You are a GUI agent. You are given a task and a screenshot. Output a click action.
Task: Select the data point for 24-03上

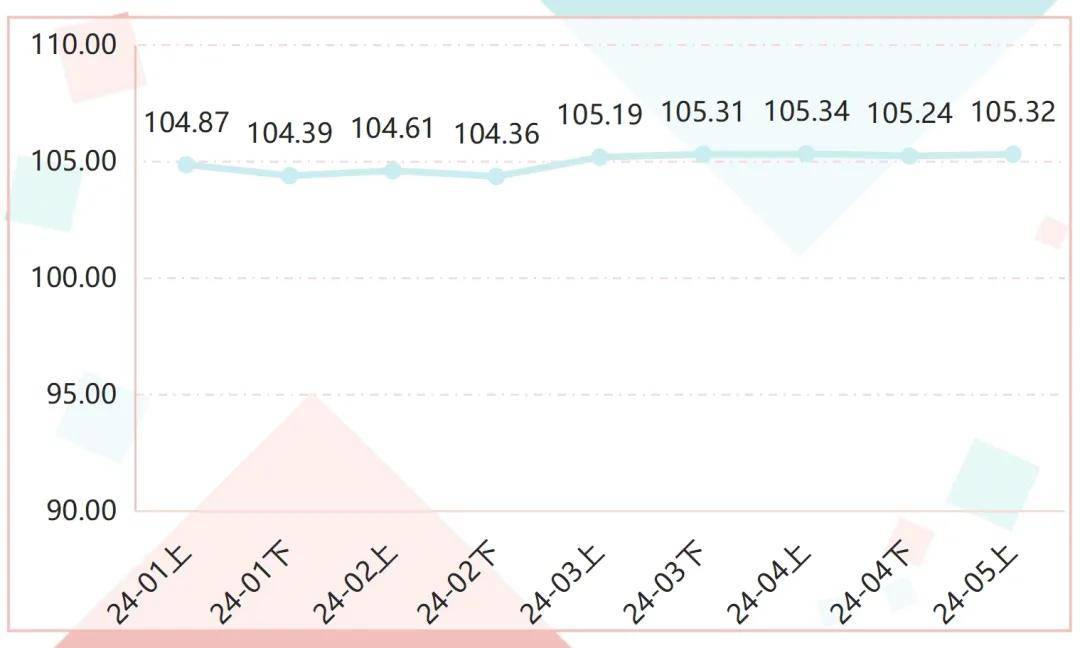pyautogui.click(x=600, y=157)
